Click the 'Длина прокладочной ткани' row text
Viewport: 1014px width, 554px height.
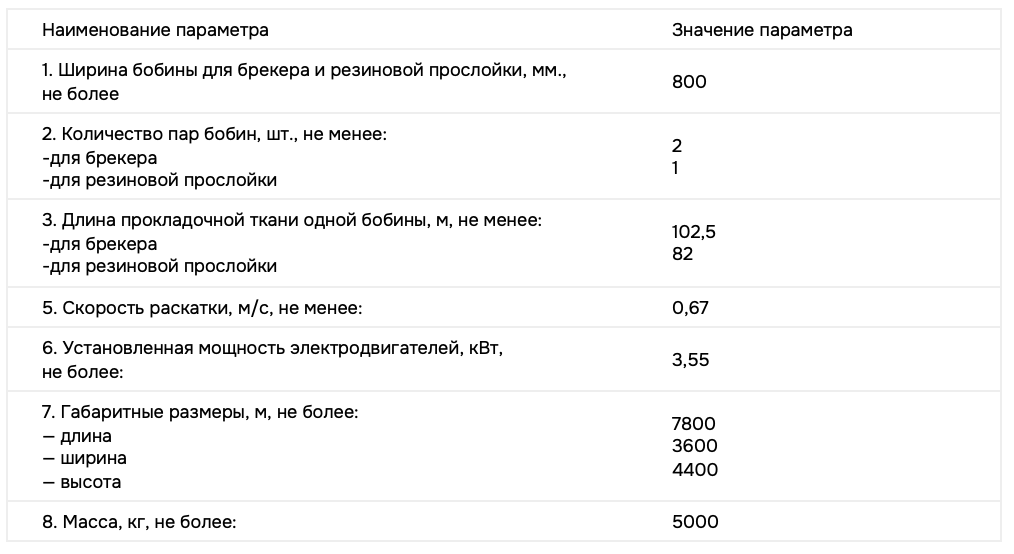click(292, 220)
